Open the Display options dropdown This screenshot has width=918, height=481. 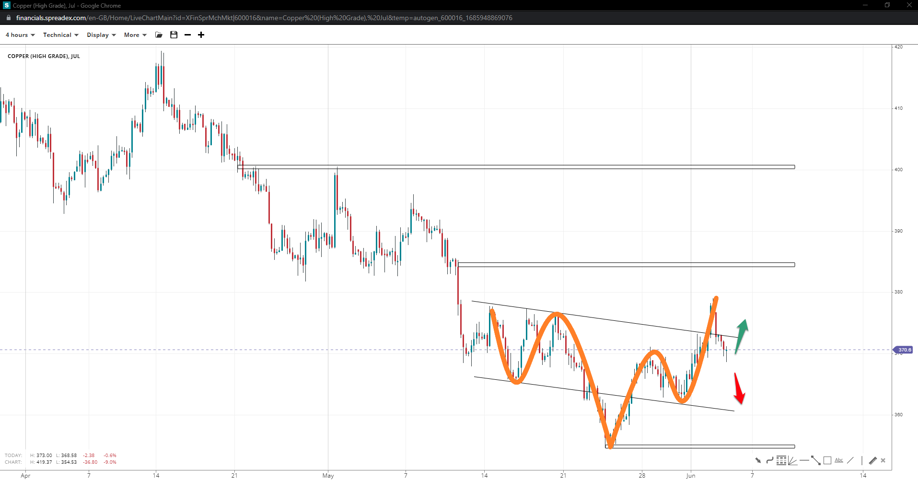101,35
